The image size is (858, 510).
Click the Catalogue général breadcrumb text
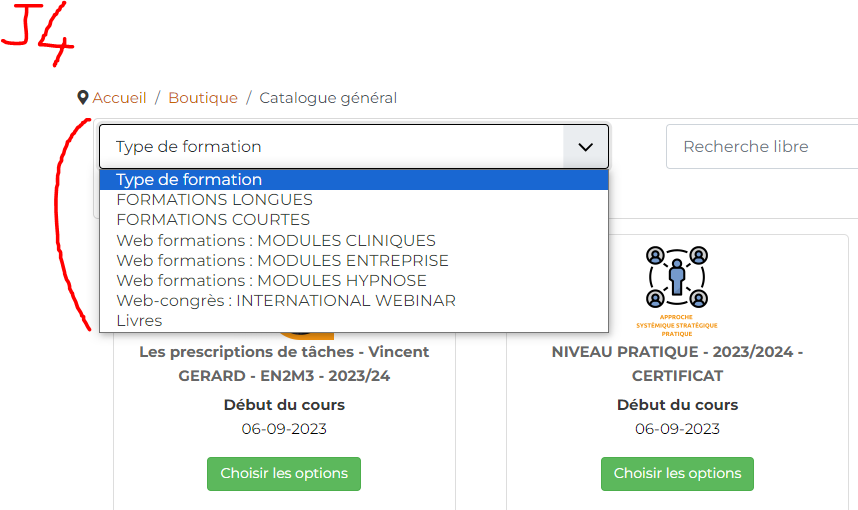(328, 98)
